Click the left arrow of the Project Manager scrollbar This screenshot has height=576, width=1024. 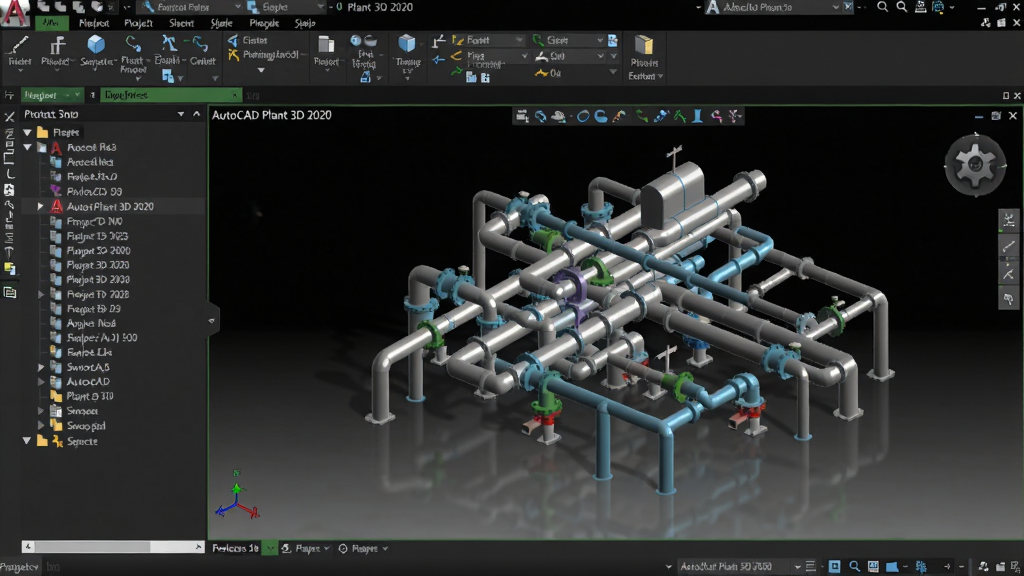click(28, 546)
